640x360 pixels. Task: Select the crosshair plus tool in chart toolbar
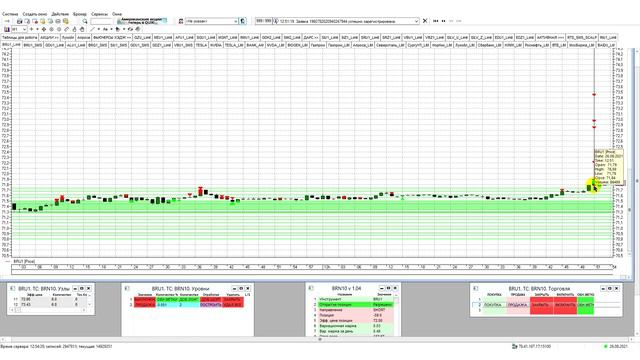click(x=31, y=29)
